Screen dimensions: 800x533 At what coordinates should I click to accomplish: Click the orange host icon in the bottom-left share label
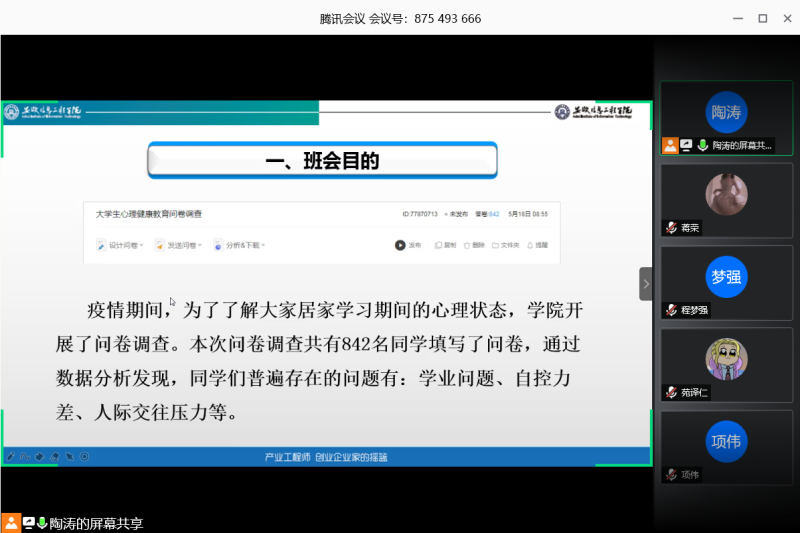point(11,523)
